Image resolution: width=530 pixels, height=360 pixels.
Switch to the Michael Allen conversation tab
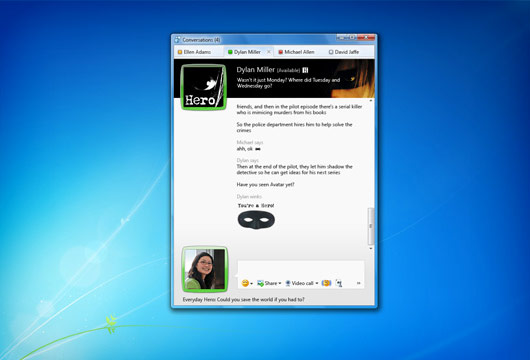pyautogui.click(x=297, y=52)
